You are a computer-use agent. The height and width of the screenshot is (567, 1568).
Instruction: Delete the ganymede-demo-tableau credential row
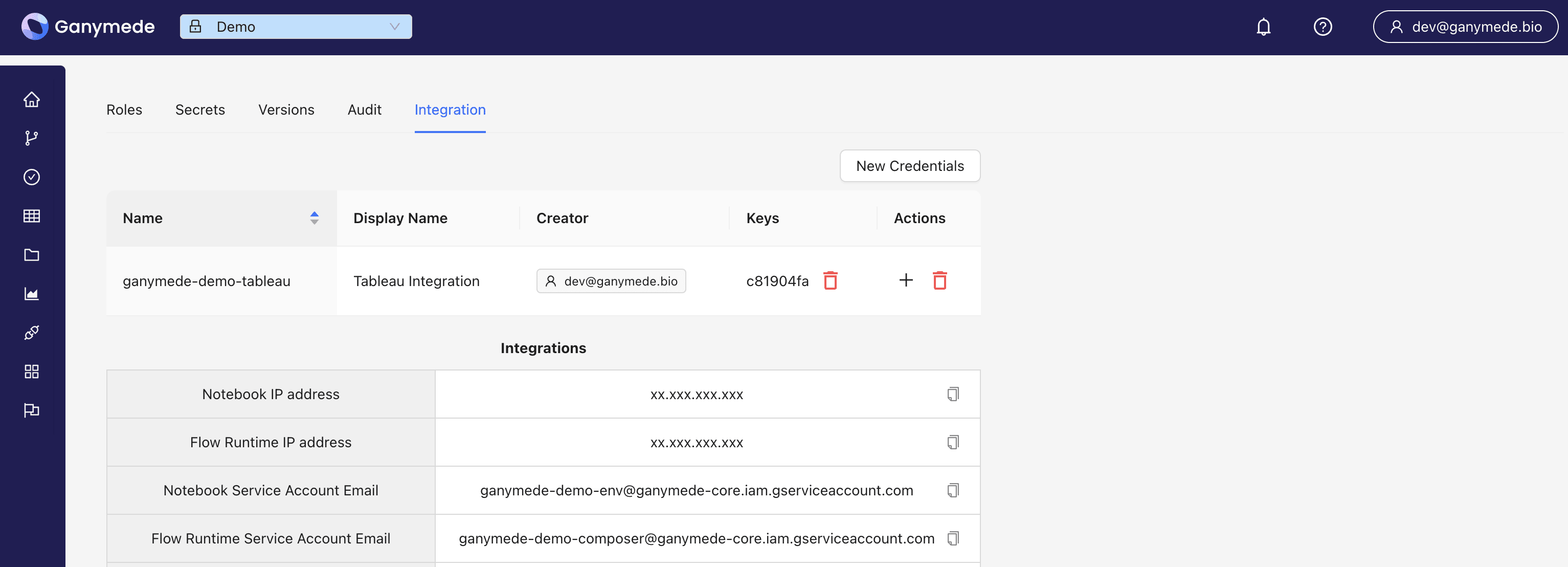[938, 280]
